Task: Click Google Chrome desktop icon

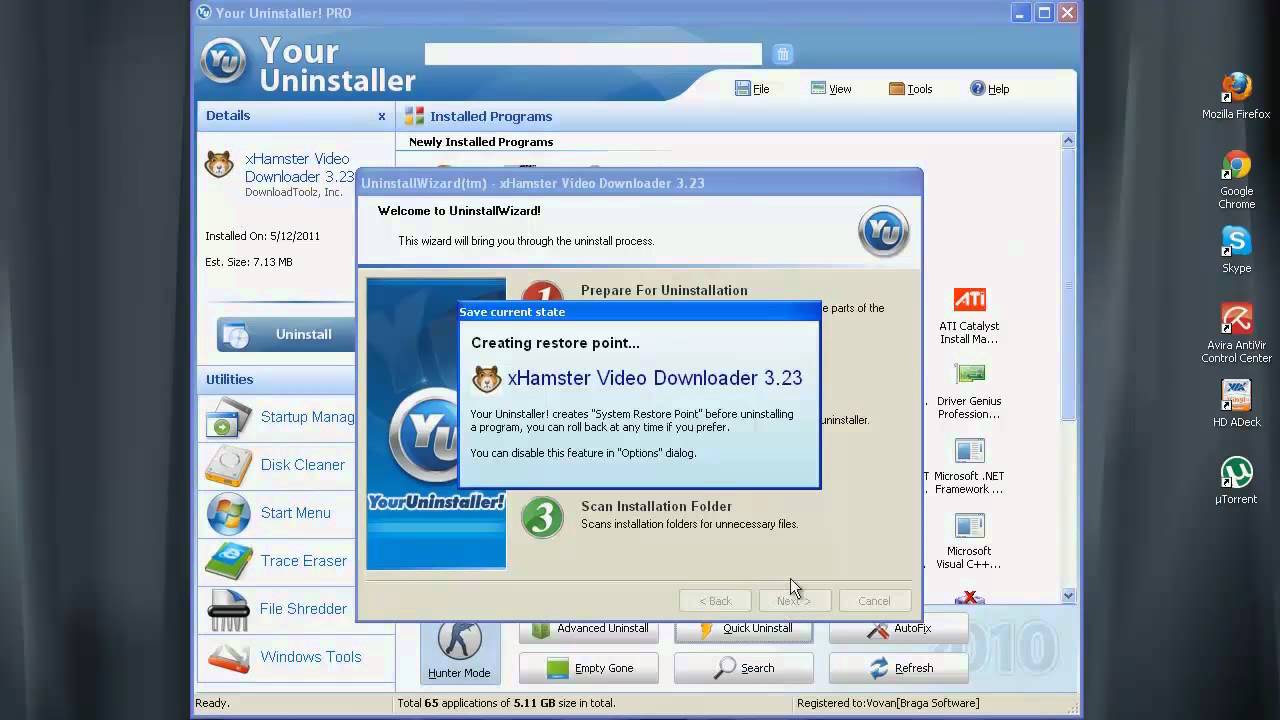Action: pos(1236,180)
